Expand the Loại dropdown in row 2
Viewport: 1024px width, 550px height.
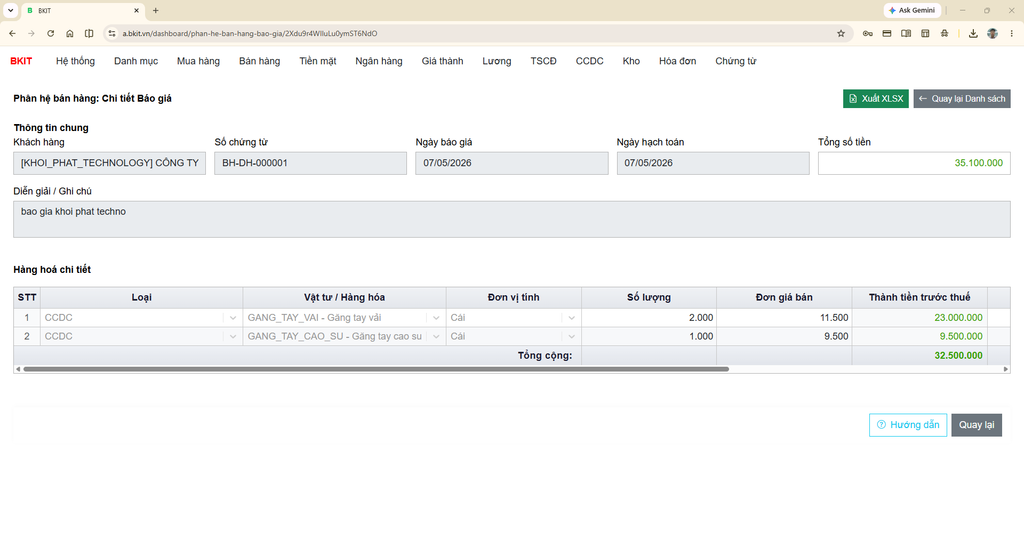[232, 336]
